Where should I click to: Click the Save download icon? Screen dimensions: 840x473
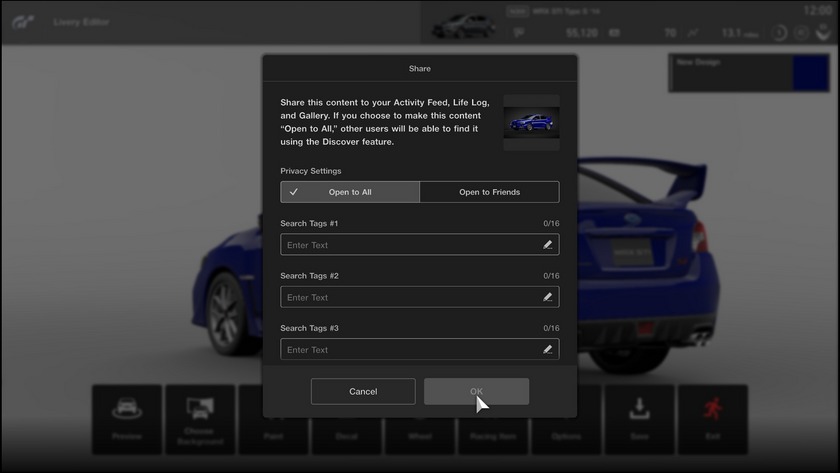(x=639, y=419)
